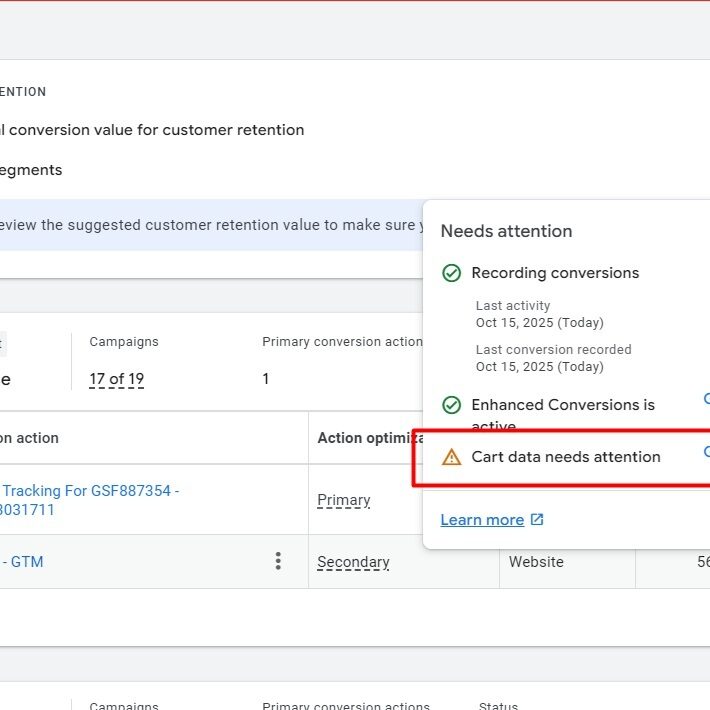Click the Enhanced Conversions is active status
Image resolution: width=710 pixels, height=710 pixels.
point(563,405)
